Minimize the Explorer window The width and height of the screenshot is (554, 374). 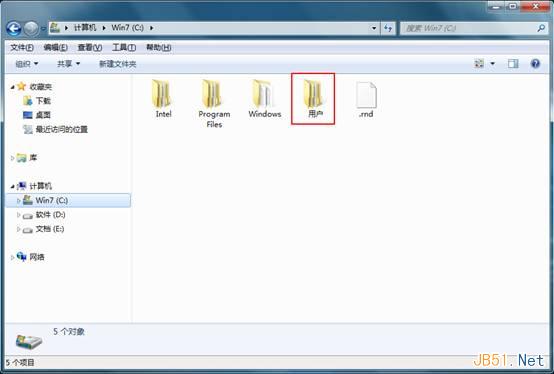click(x=496, y=6)
